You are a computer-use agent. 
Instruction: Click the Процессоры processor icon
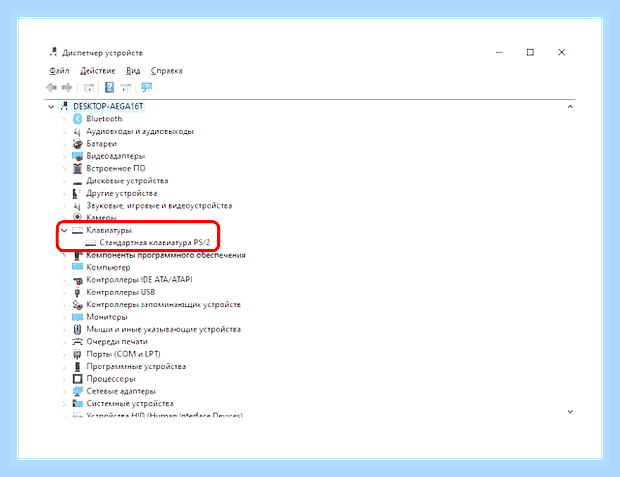[78, 379]
